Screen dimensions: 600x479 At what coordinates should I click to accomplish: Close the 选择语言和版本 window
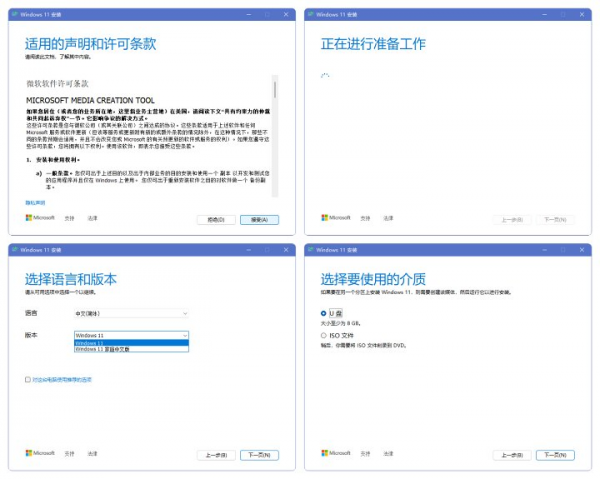[x=286, y=249]
